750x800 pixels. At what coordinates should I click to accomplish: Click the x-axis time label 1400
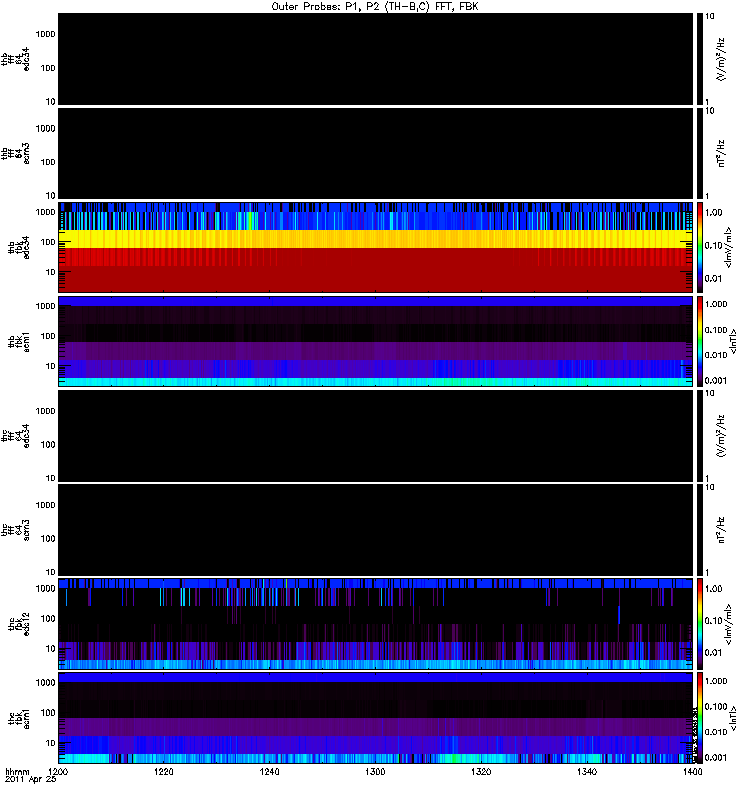coord(692,772)
